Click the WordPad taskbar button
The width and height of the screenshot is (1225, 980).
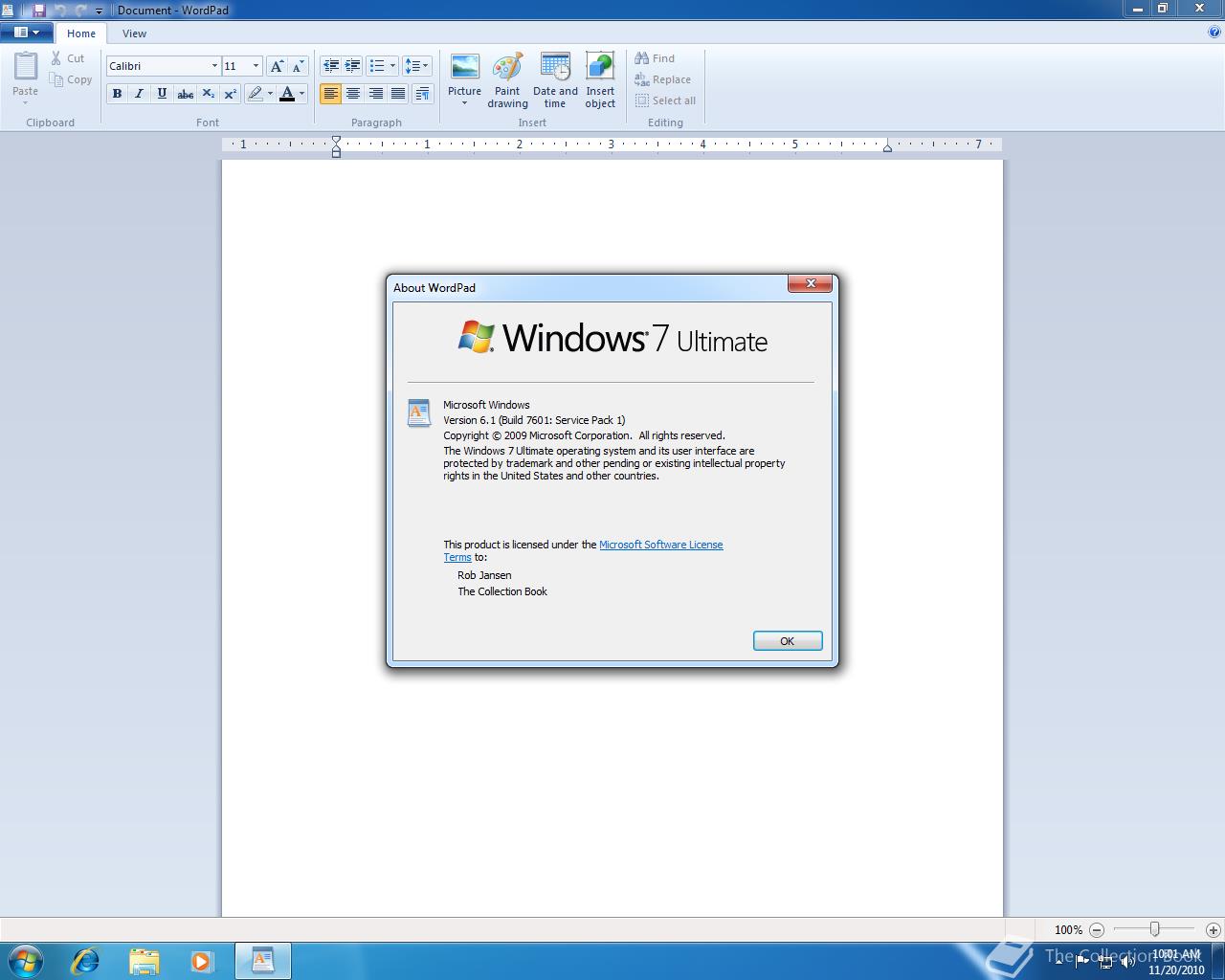pyautogui.click(x=262, y=961)
